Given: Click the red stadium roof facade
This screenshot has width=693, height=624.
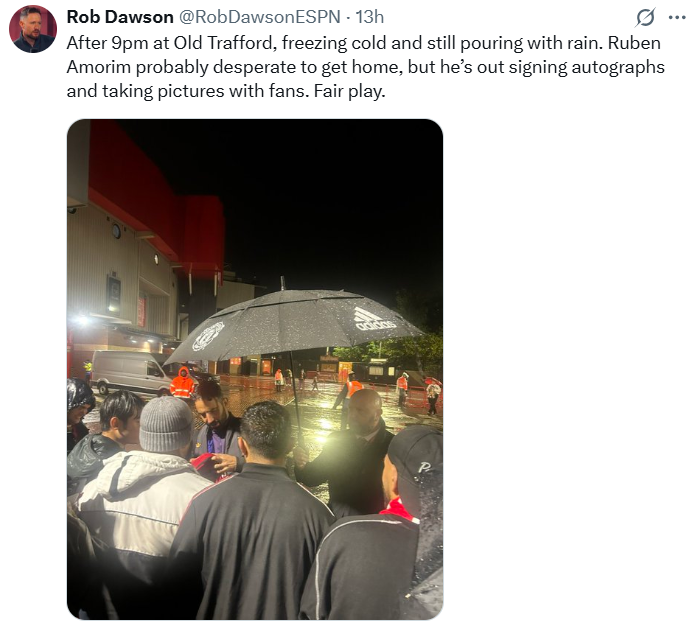Looking at the screenshot, I should click(155, 199).
